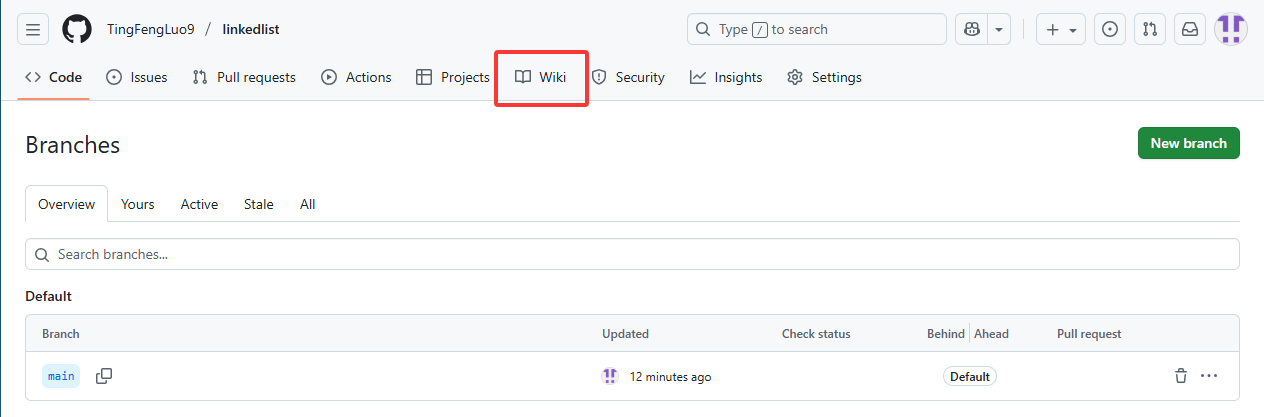
Task: Open the user avatar menu
Action: [x=1231, y=29]
